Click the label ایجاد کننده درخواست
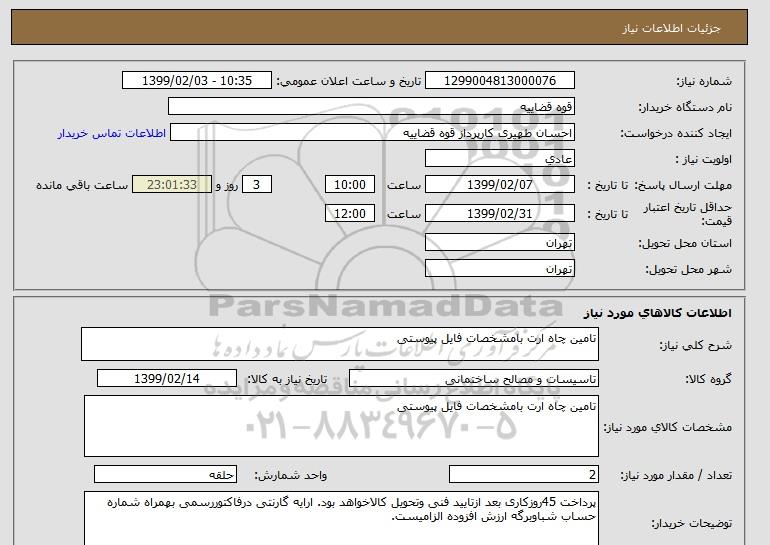This screenshot has height=545, width=770. coord(676,133)
